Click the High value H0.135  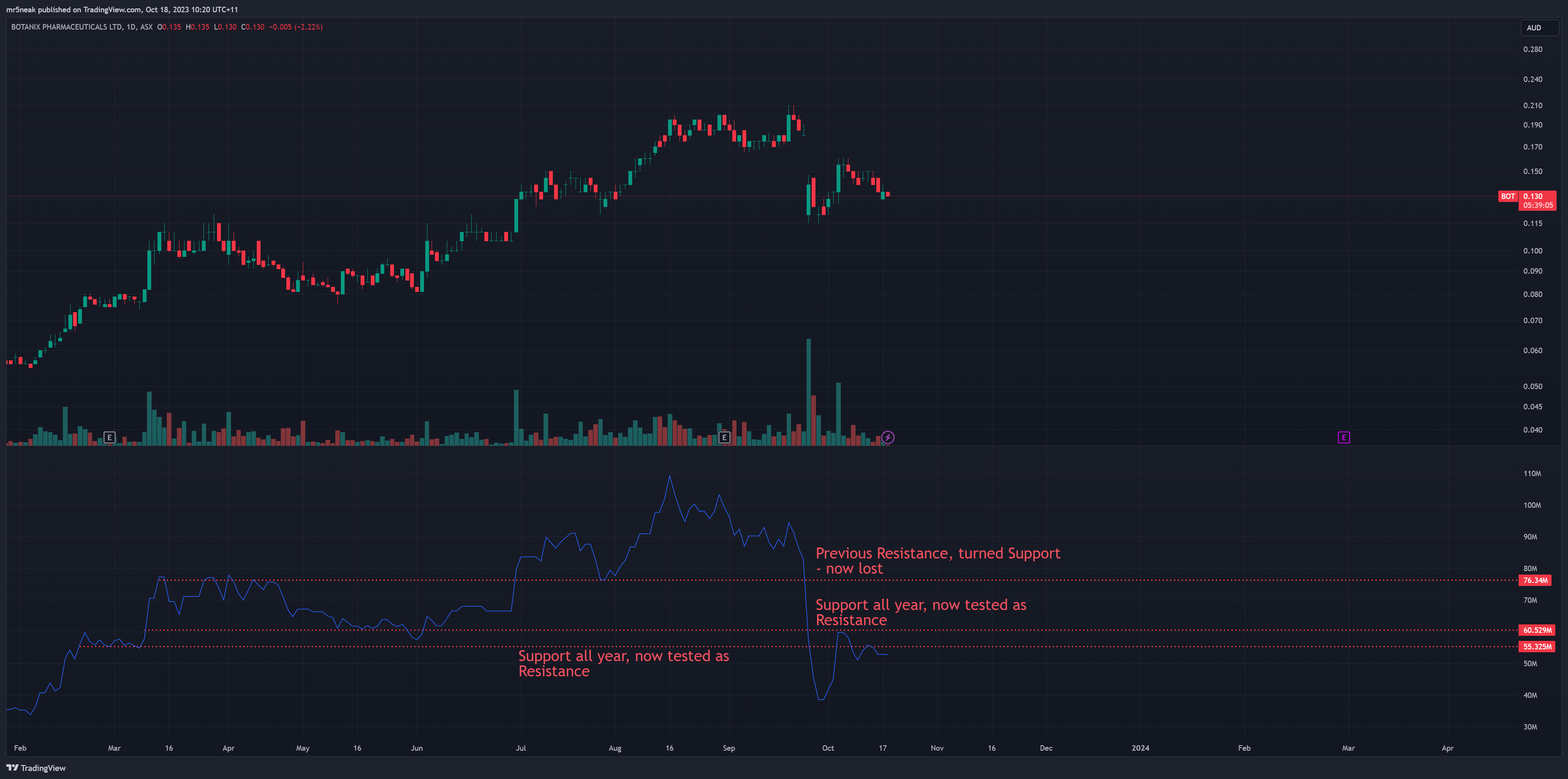(197, 27)
